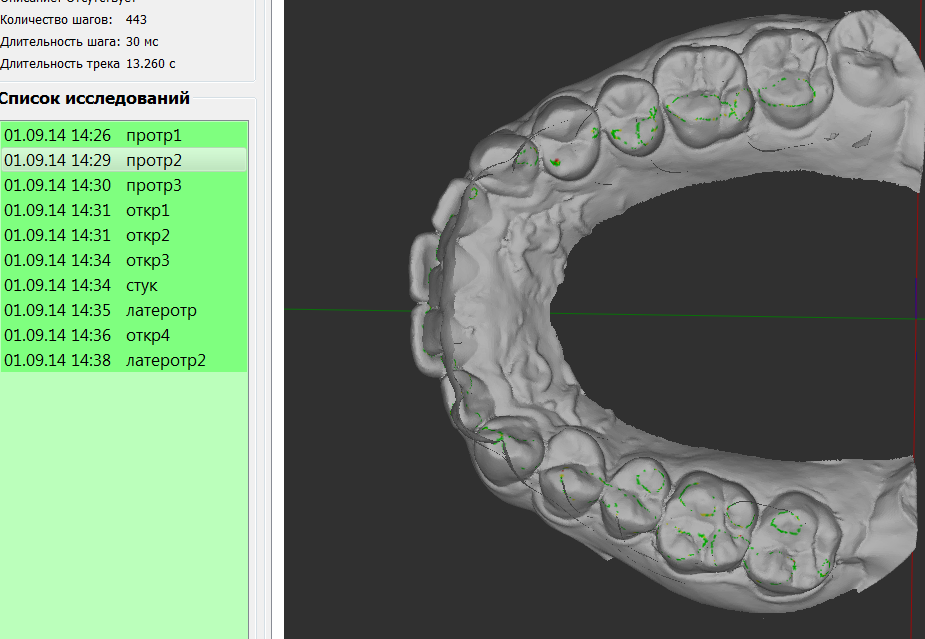925x639 pixels.
Task: Select the стук study row
Action: (124, 285)
